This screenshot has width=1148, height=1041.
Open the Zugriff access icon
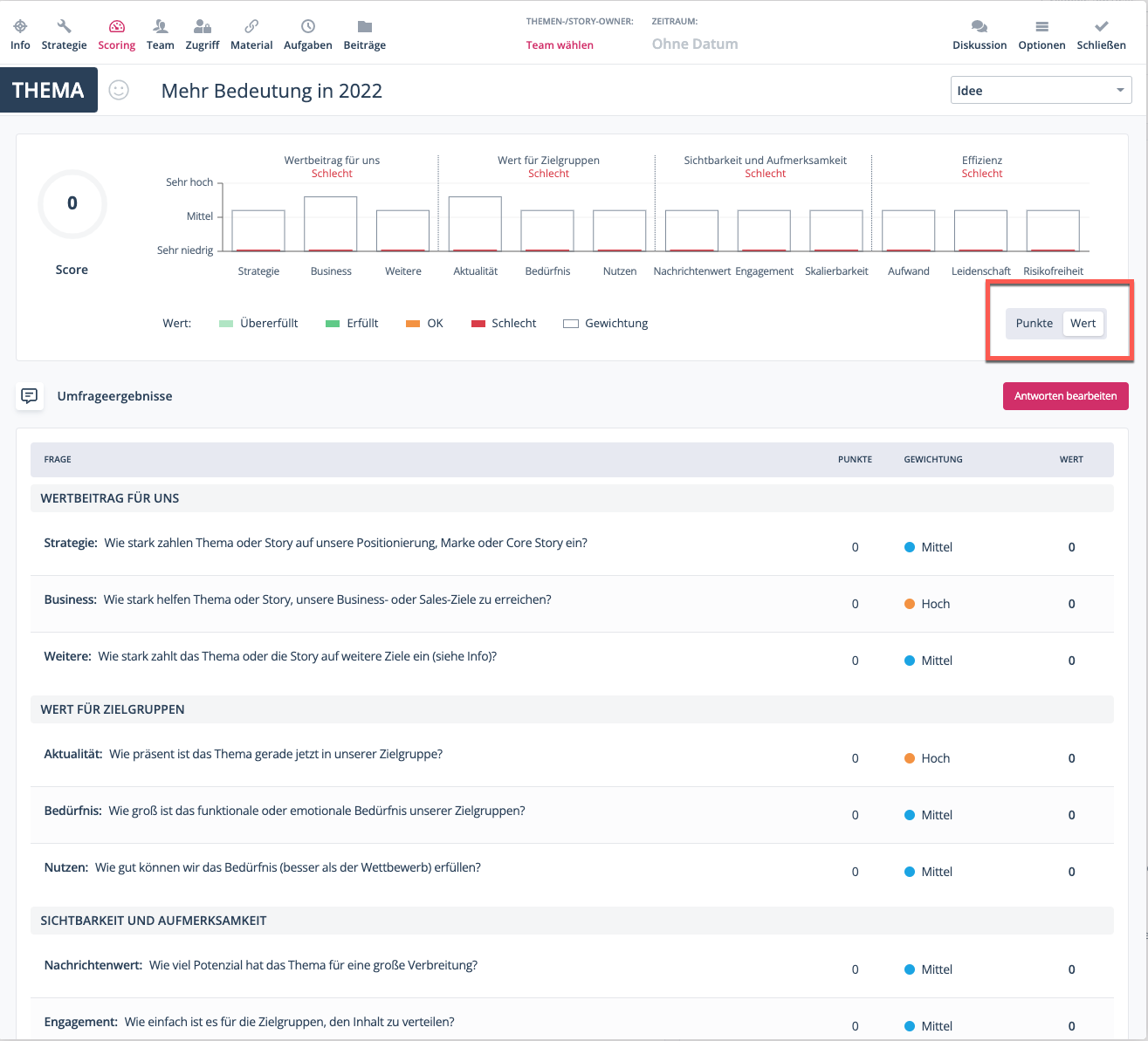pyautogui.click(x=202, y=27)
